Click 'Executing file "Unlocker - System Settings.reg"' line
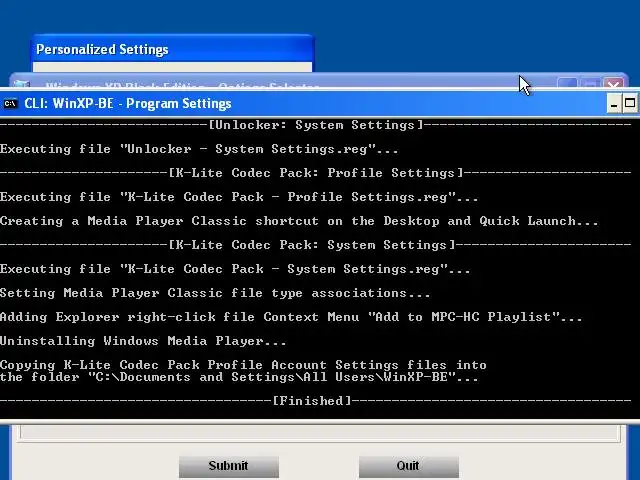640x480 pixels. coord(199,149)
